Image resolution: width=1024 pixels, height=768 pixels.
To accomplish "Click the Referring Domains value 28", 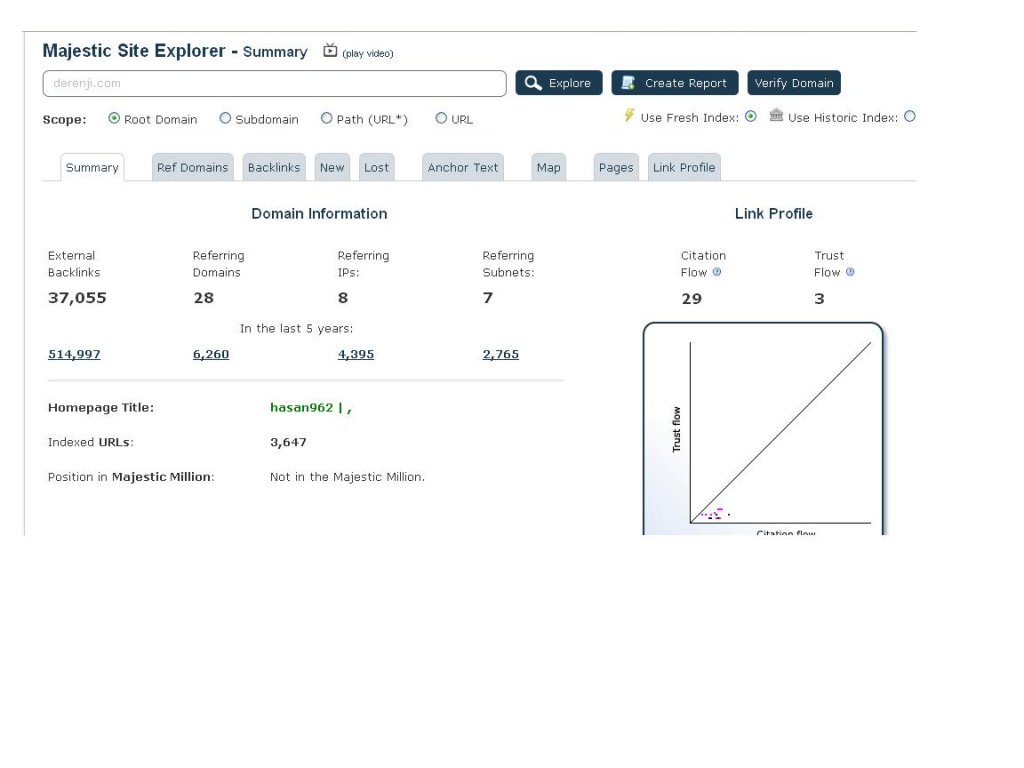I will 204,298.
